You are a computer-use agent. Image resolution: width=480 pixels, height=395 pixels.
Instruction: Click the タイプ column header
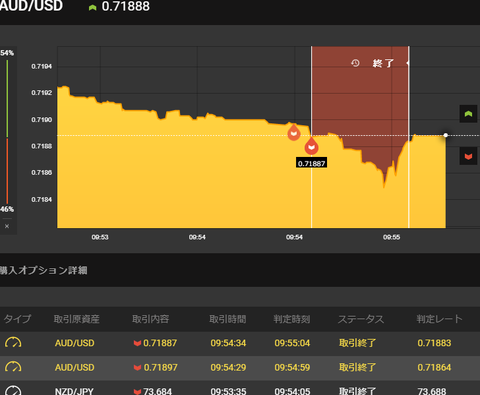pos(17,319)
